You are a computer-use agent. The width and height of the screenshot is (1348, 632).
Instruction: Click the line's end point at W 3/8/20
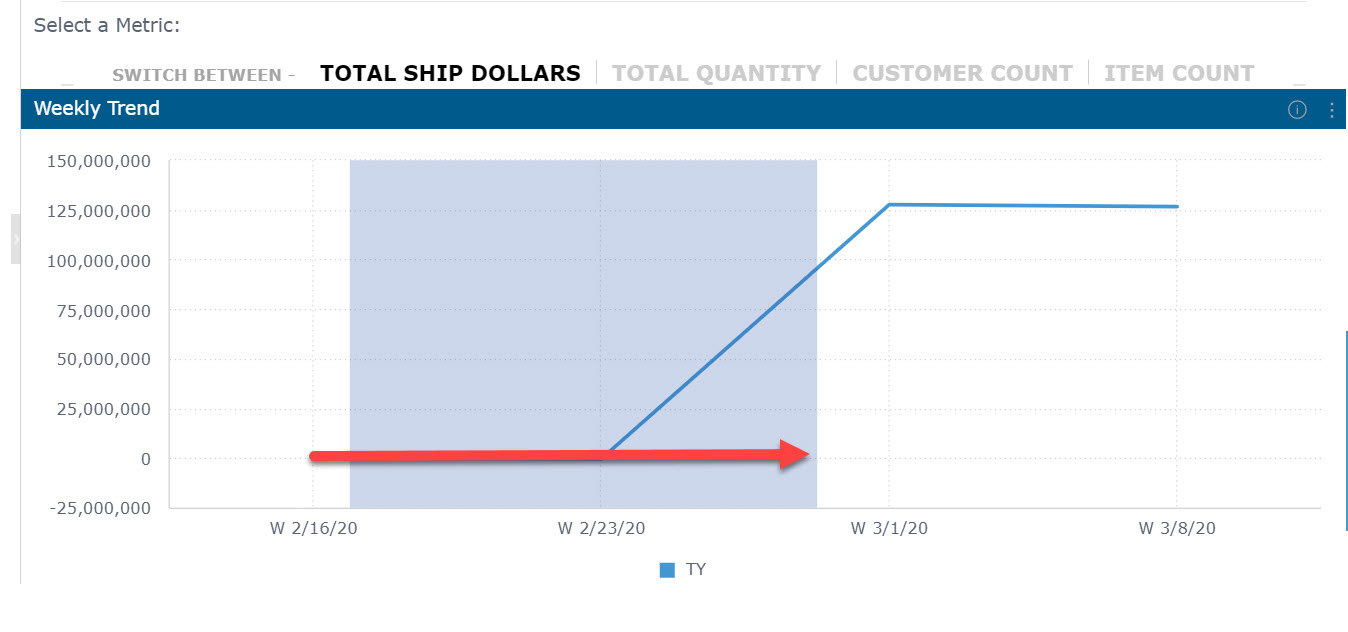1177,207
